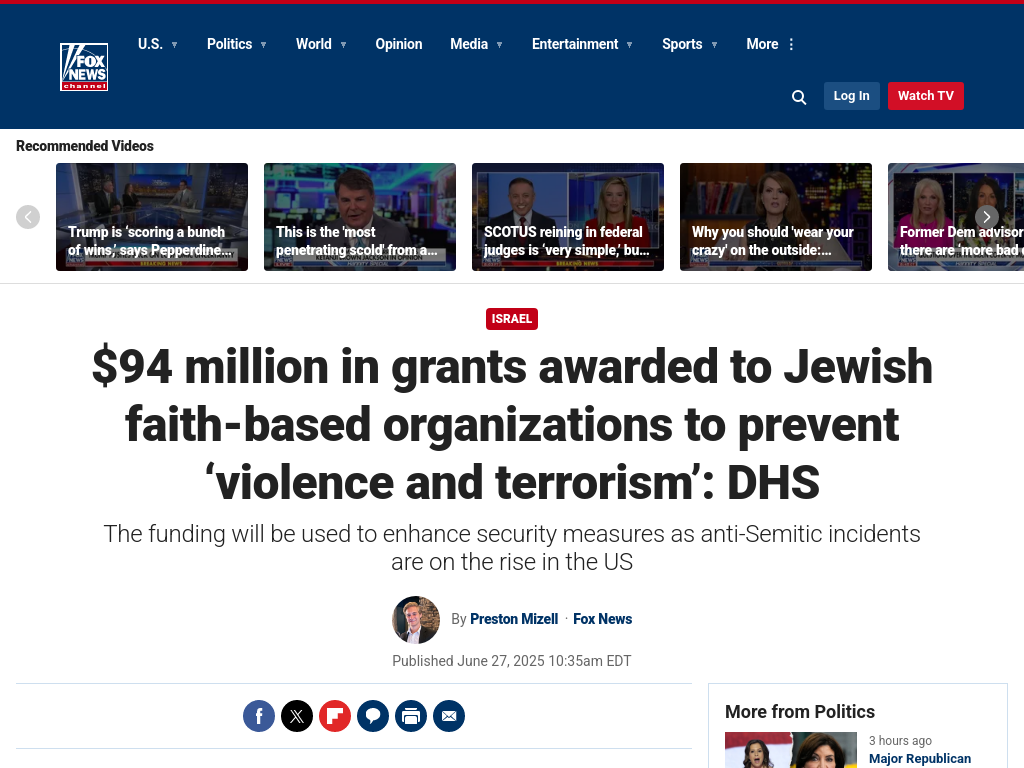Open Preston Mizell author link

pos(514,619)
